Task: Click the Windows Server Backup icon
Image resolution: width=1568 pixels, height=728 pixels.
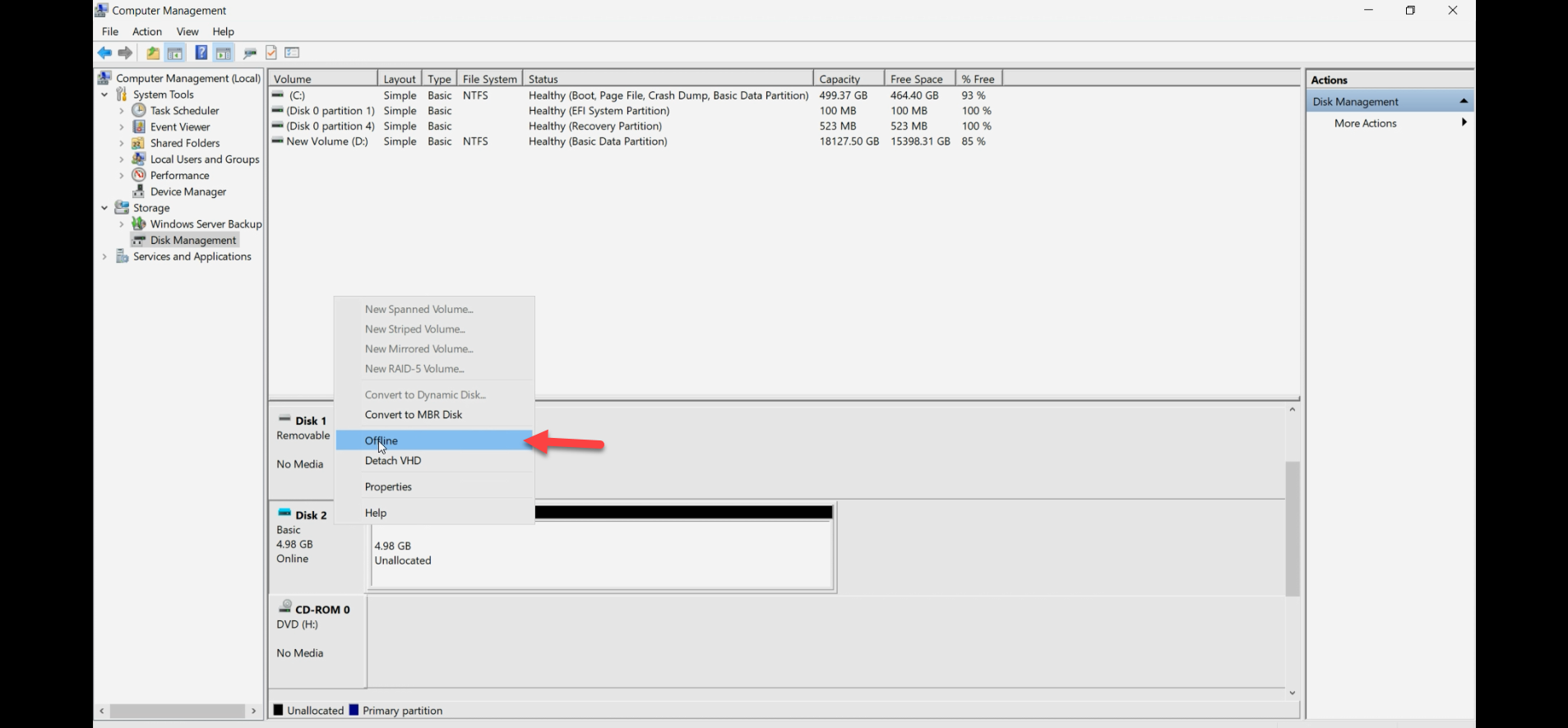Action: click(139, 223)
